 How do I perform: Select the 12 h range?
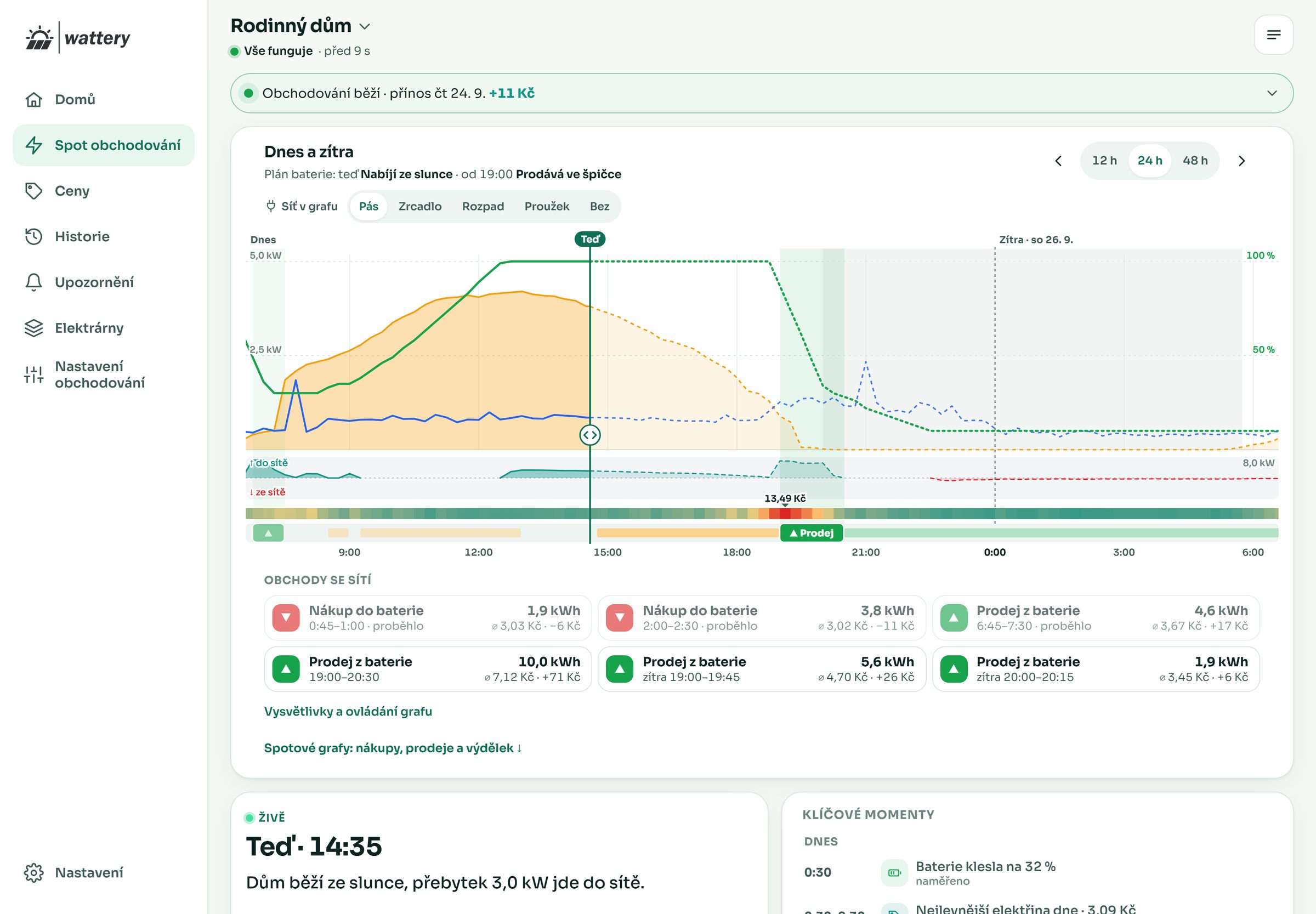(x=1104, y=161)
